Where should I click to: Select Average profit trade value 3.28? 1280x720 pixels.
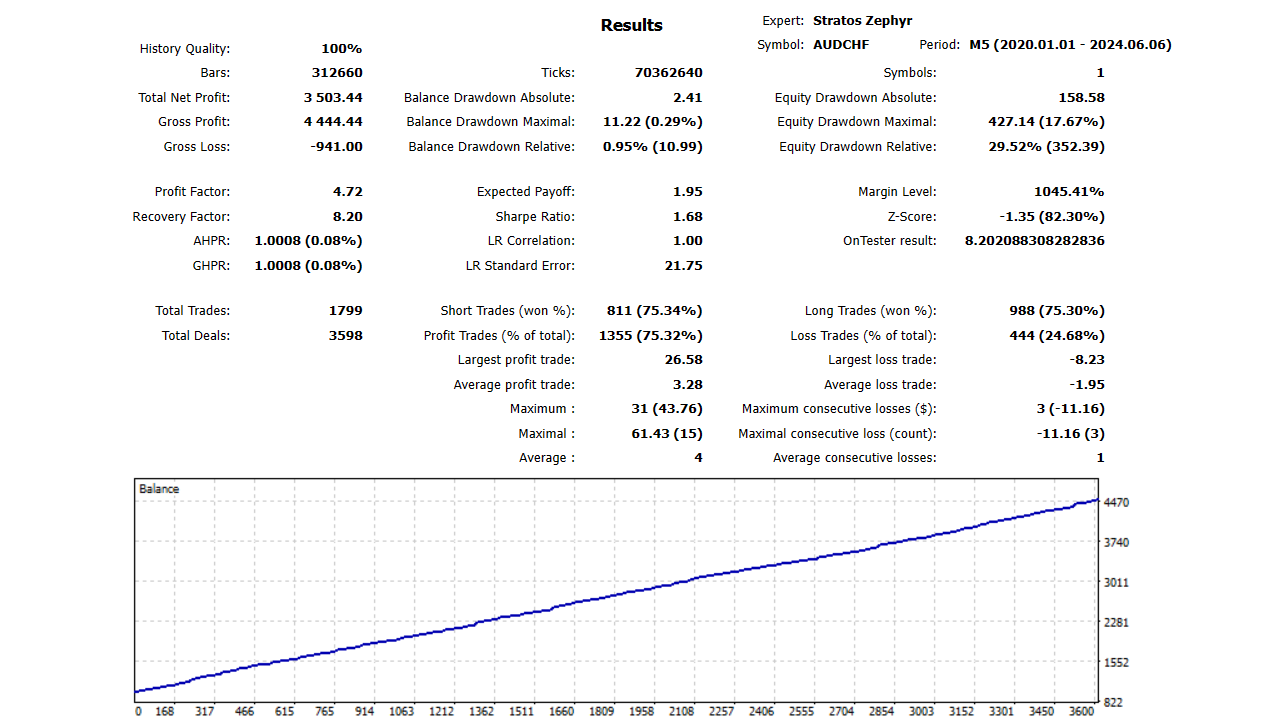pyautogui.click(x=688, y=385)
